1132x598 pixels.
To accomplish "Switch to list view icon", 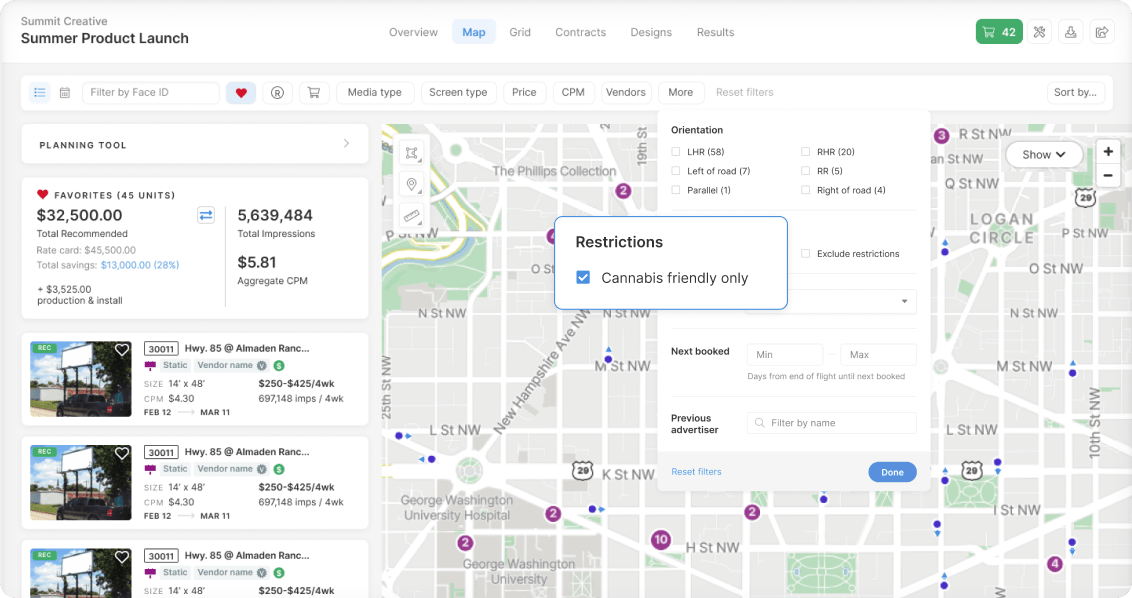I will [39, 93].
